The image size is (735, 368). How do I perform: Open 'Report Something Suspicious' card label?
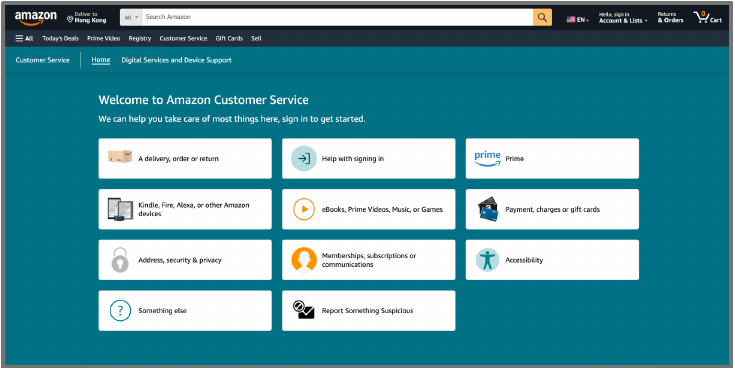(x=368, y=310)
